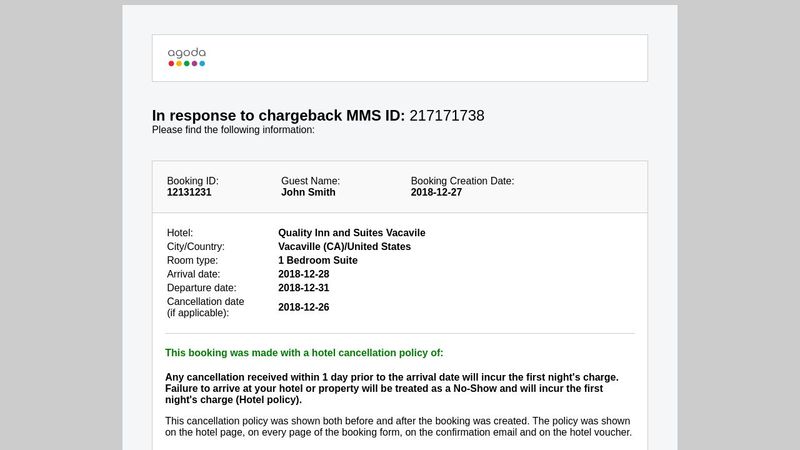The image size is (800, 450).
Task: Select booking creation date 2018-12-27
Action: pyautogui.click(x=436, y=192)
